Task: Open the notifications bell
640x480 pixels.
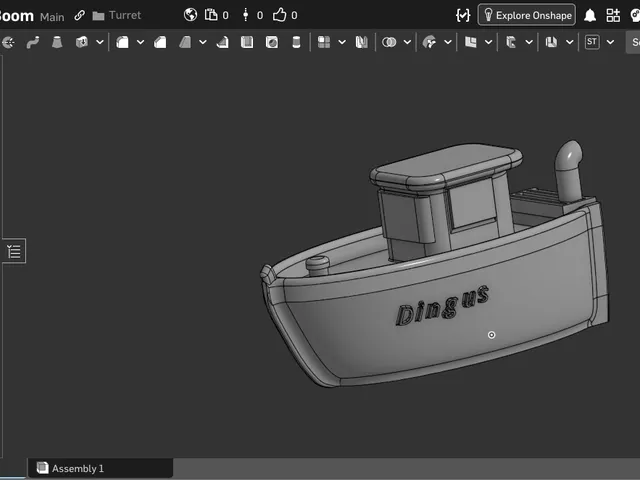Action: tap(590, 16)
